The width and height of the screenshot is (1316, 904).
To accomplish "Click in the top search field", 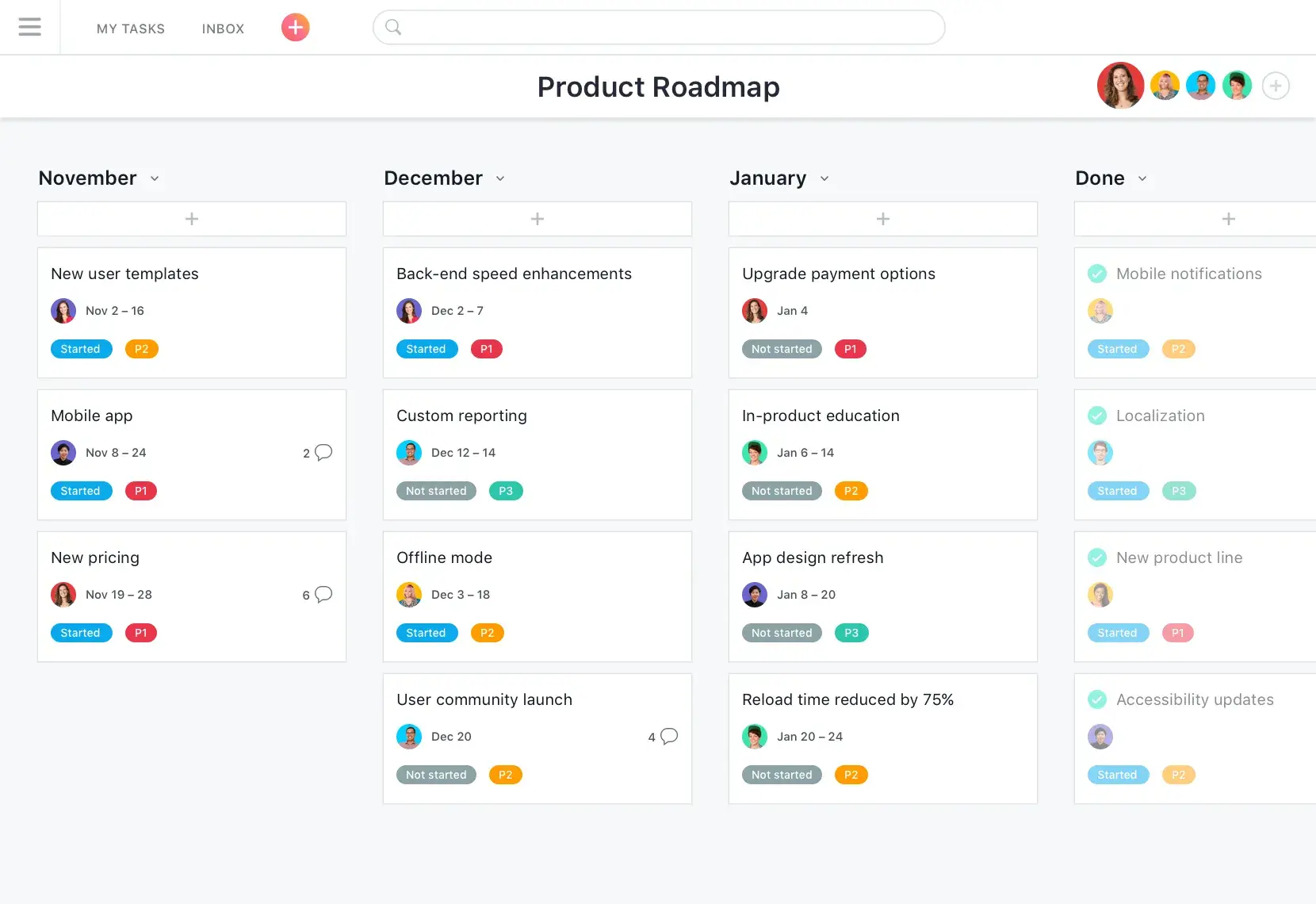I will 658,28.
